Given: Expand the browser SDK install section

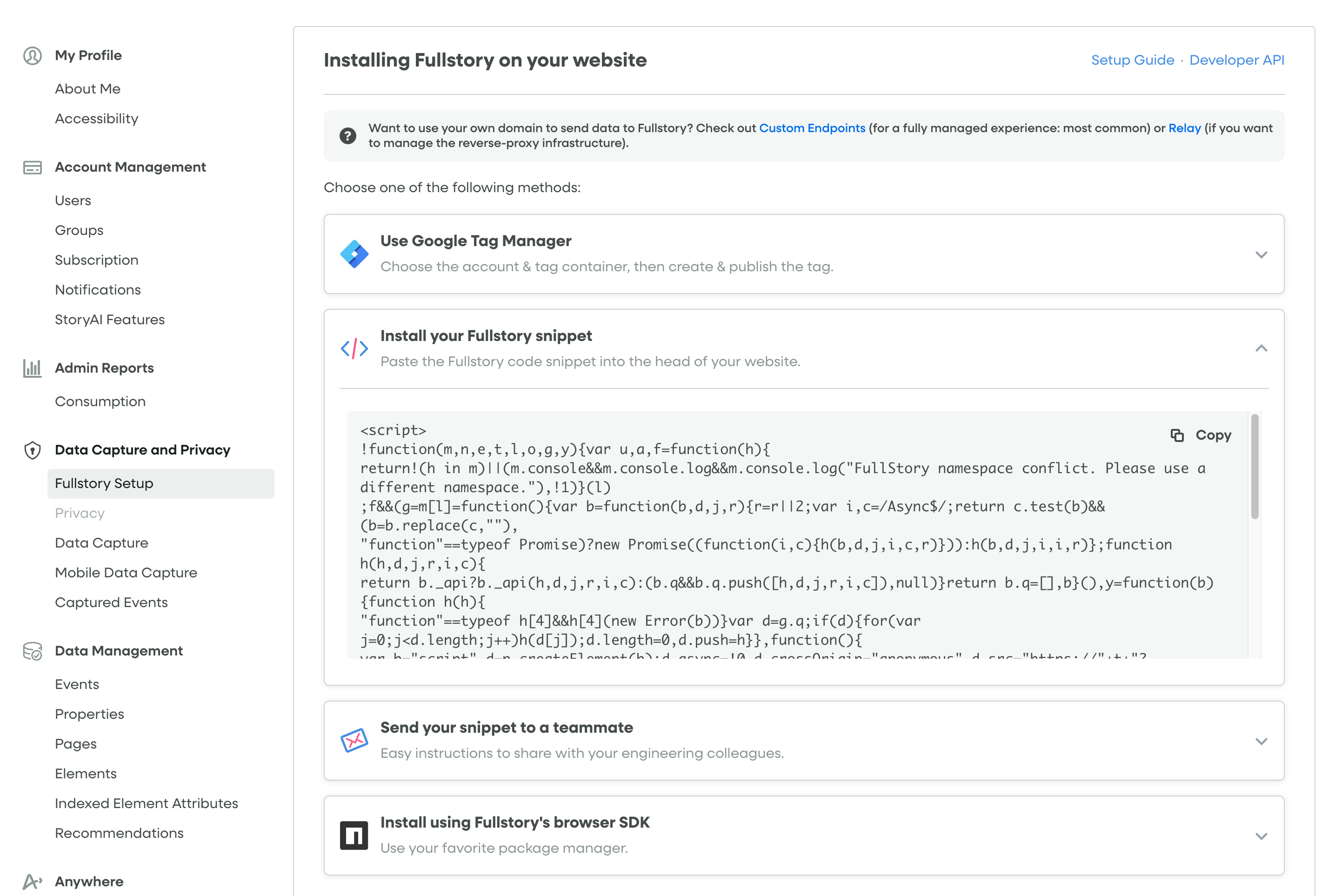Looking at the screenshot, I should [1262, 836].
